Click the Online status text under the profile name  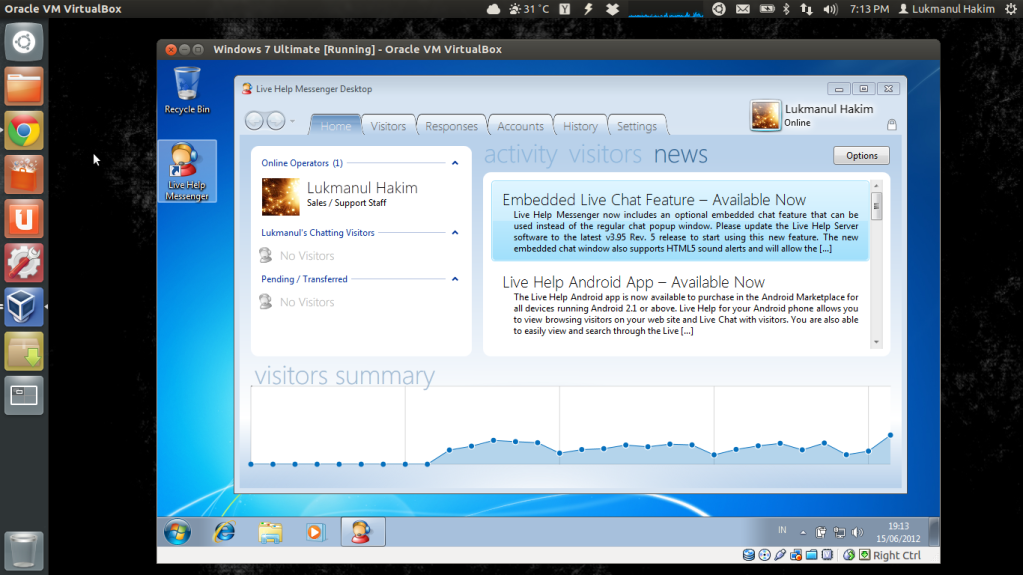(x=797, y=123)
